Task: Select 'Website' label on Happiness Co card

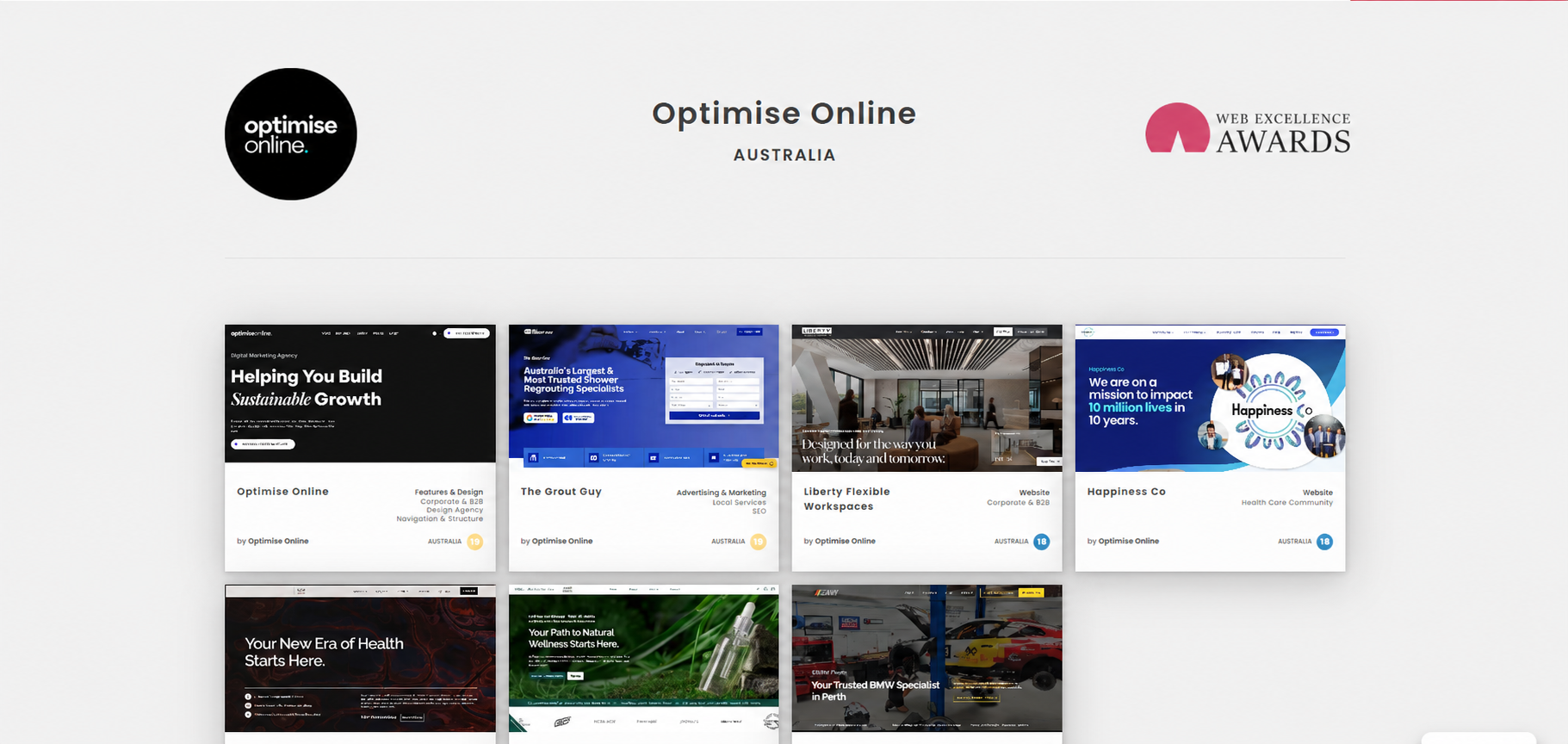Action: 1317,493
